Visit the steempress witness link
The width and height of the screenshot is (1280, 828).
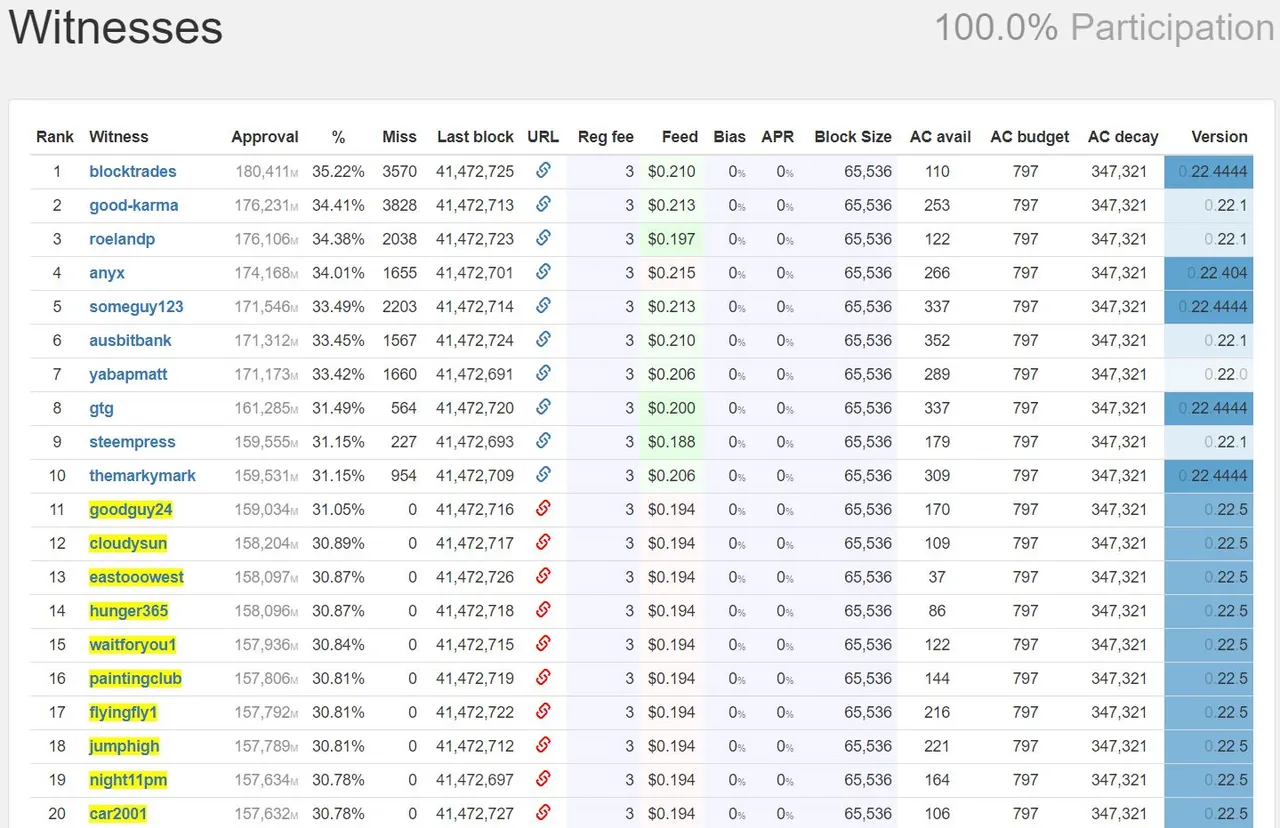[132, 442]
